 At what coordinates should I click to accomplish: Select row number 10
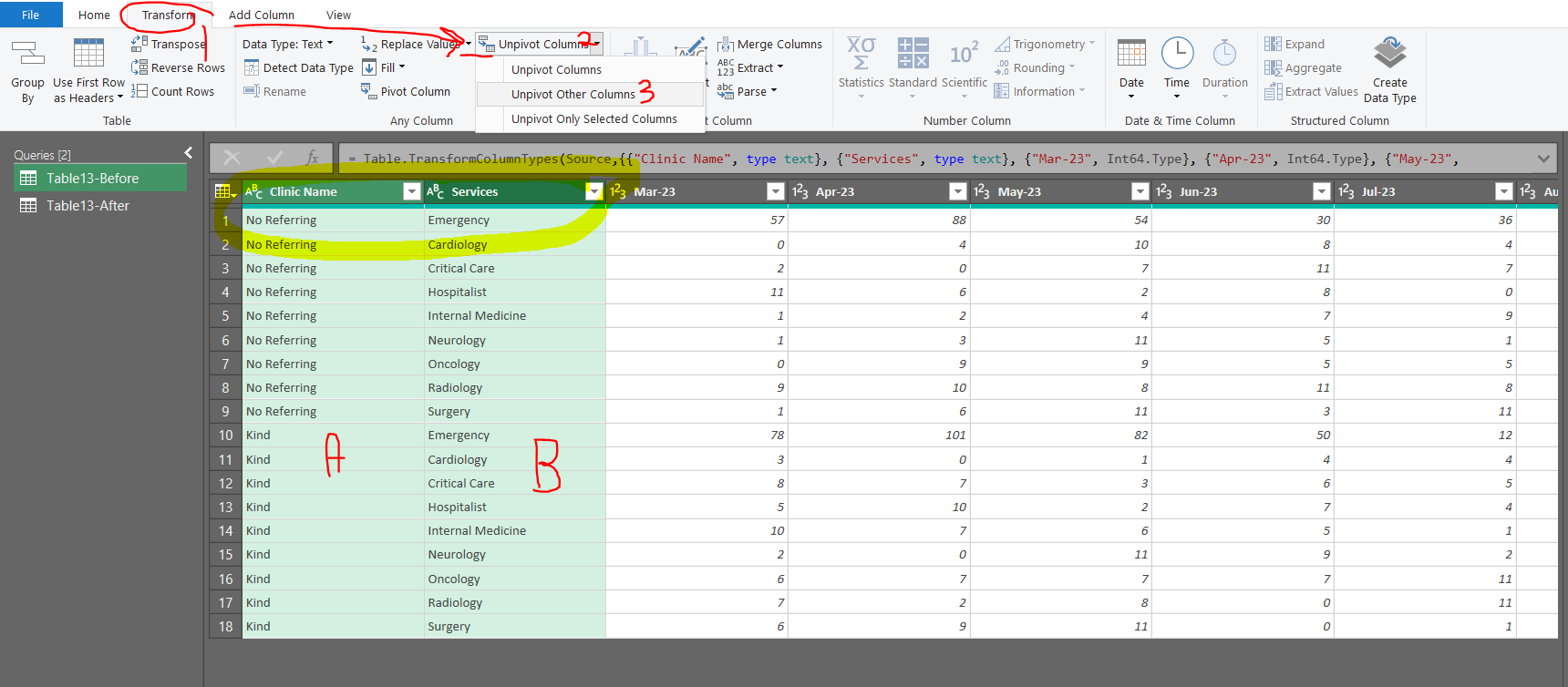tap(225, 435)
